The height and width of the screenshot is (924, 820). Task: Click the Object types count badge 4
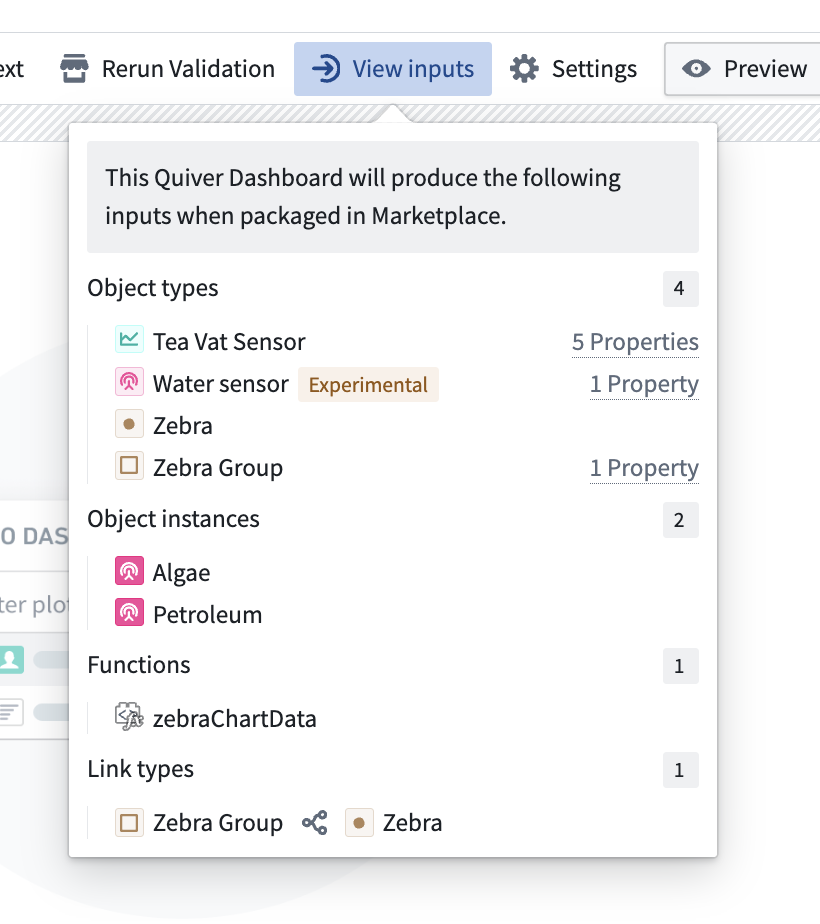point(680,289)
